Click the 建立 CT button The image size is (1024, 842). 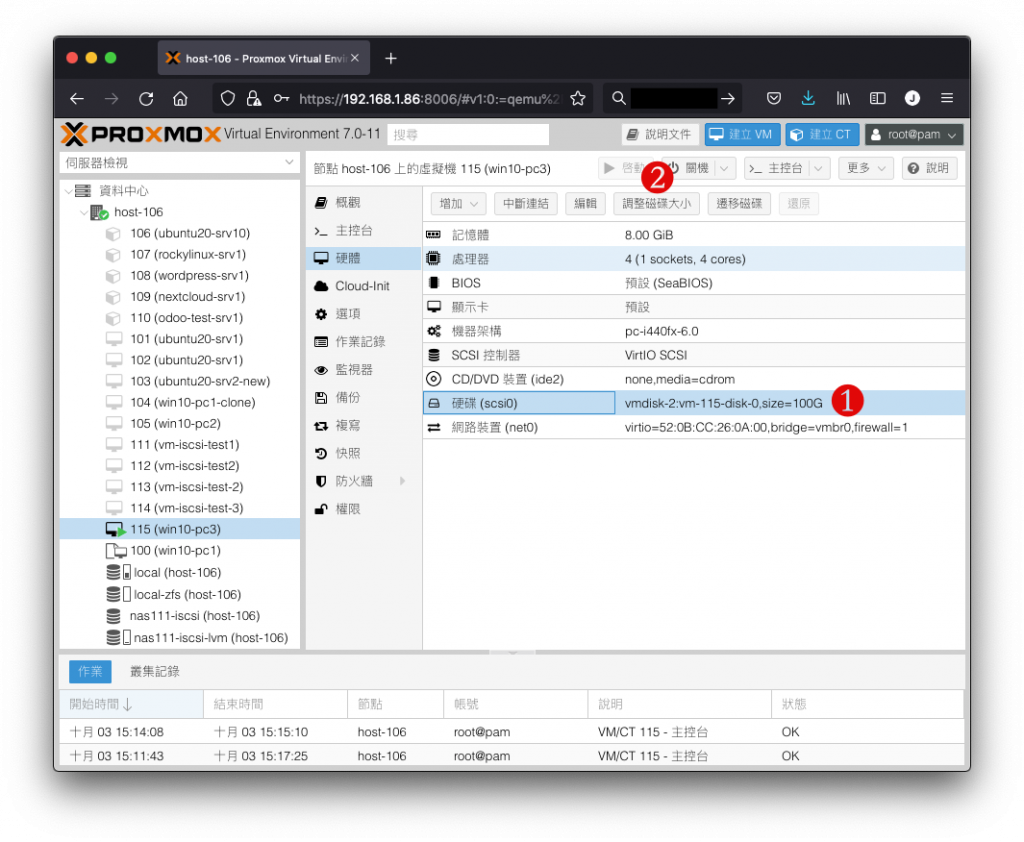(x=822, y=135)
